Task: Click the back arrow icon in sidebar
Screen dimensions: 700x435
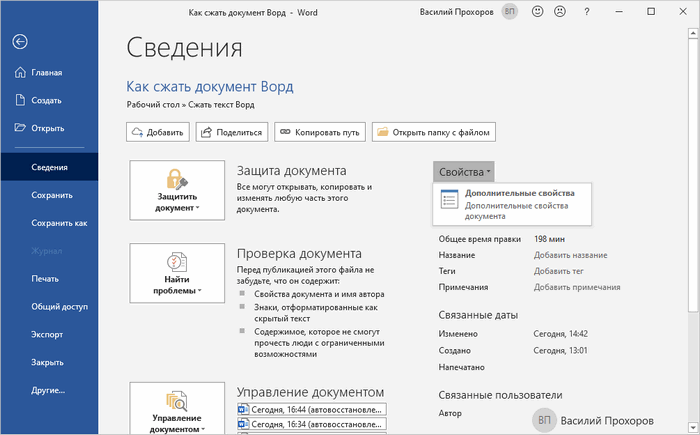Action: click(20, 42)
